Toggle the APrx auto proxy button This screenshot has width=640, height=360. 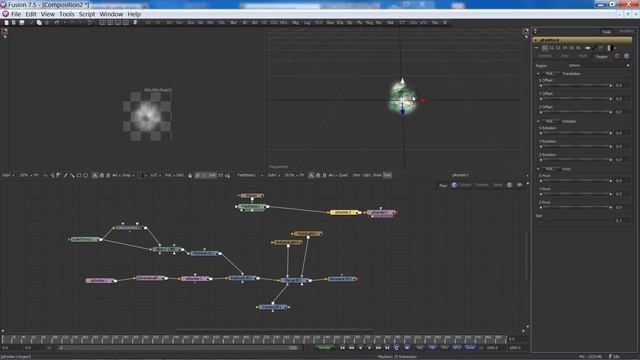(x=457, y=348)
